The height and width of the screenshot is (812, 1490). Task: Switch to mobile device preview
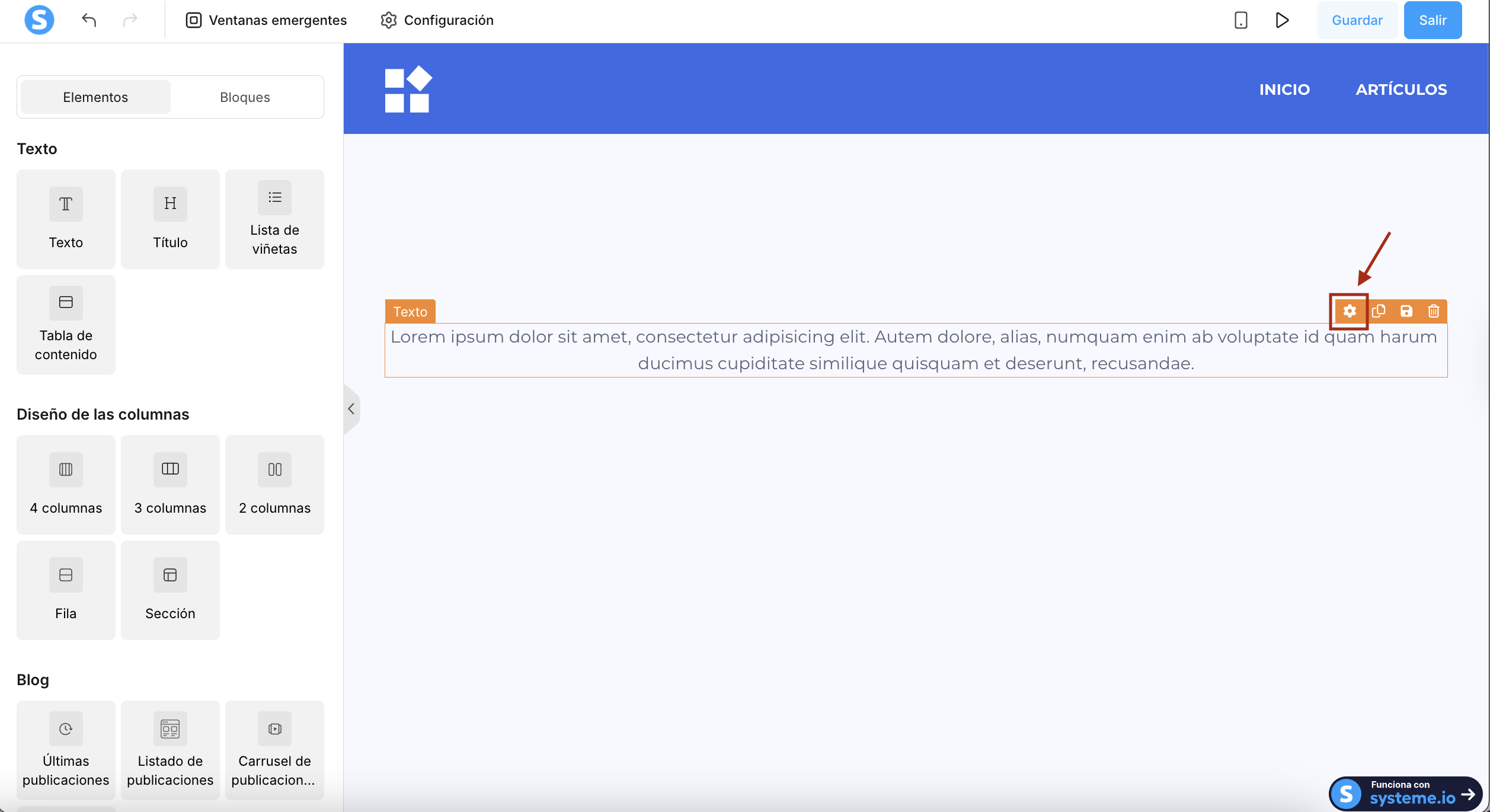point(1240,20)
